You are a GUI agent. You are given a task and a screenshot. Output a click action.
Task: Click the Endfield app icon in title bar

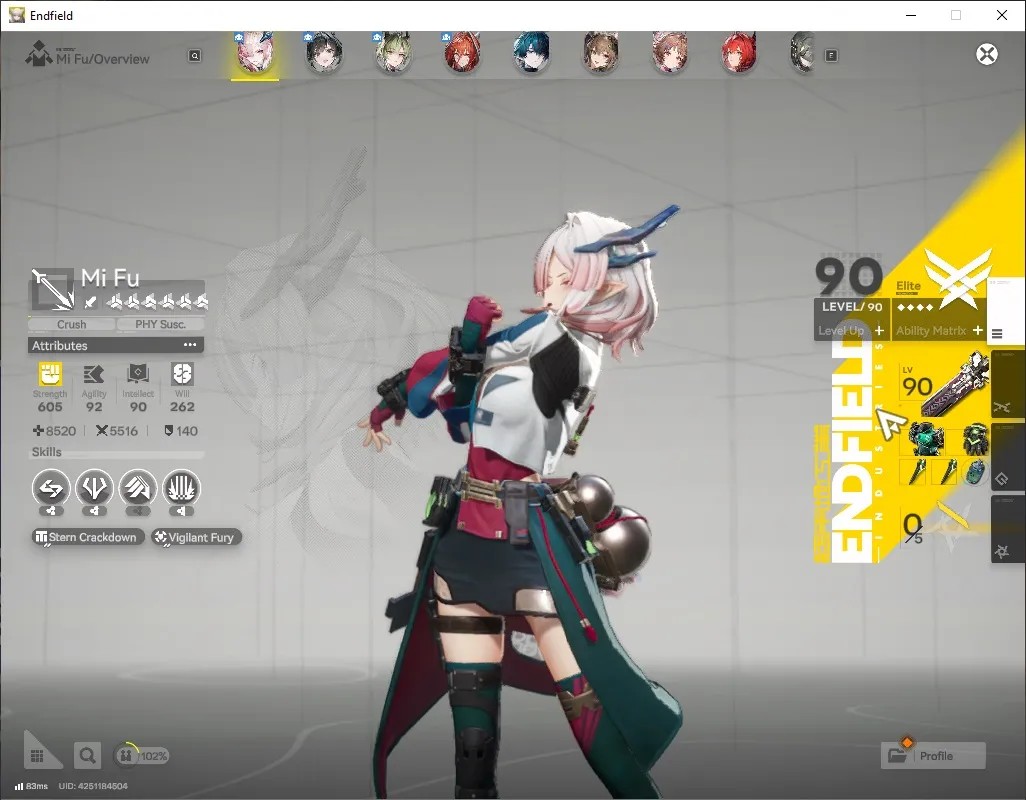(x=16, y=15)
